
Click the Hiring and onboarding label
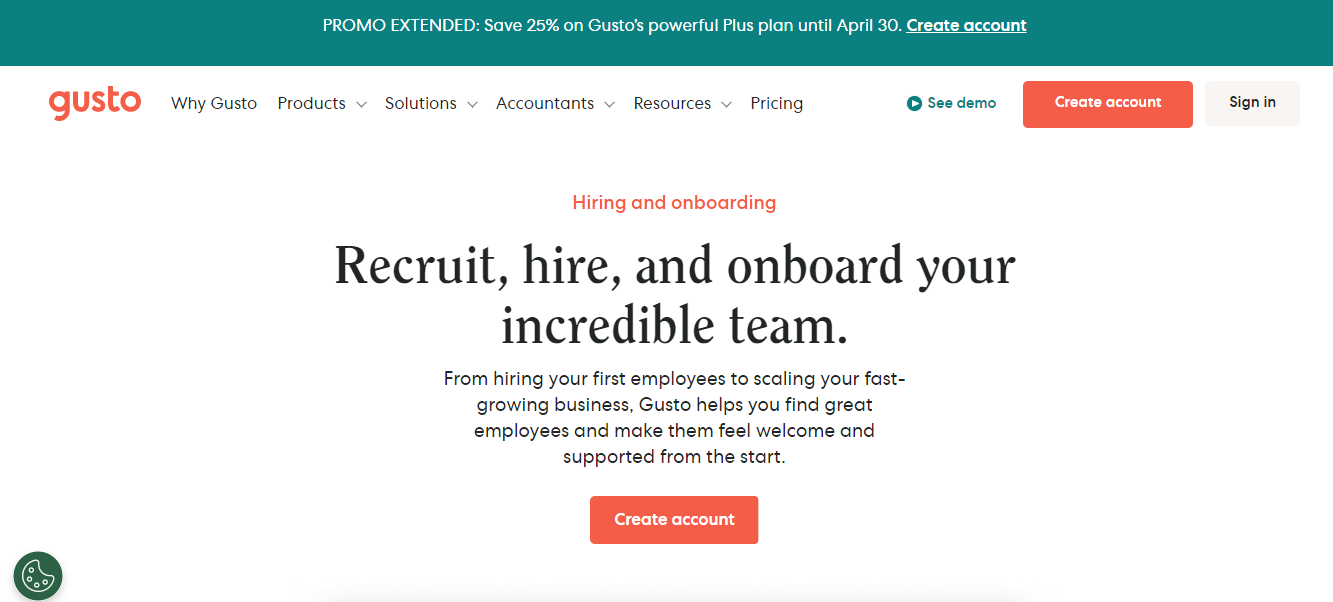(674, 203)
